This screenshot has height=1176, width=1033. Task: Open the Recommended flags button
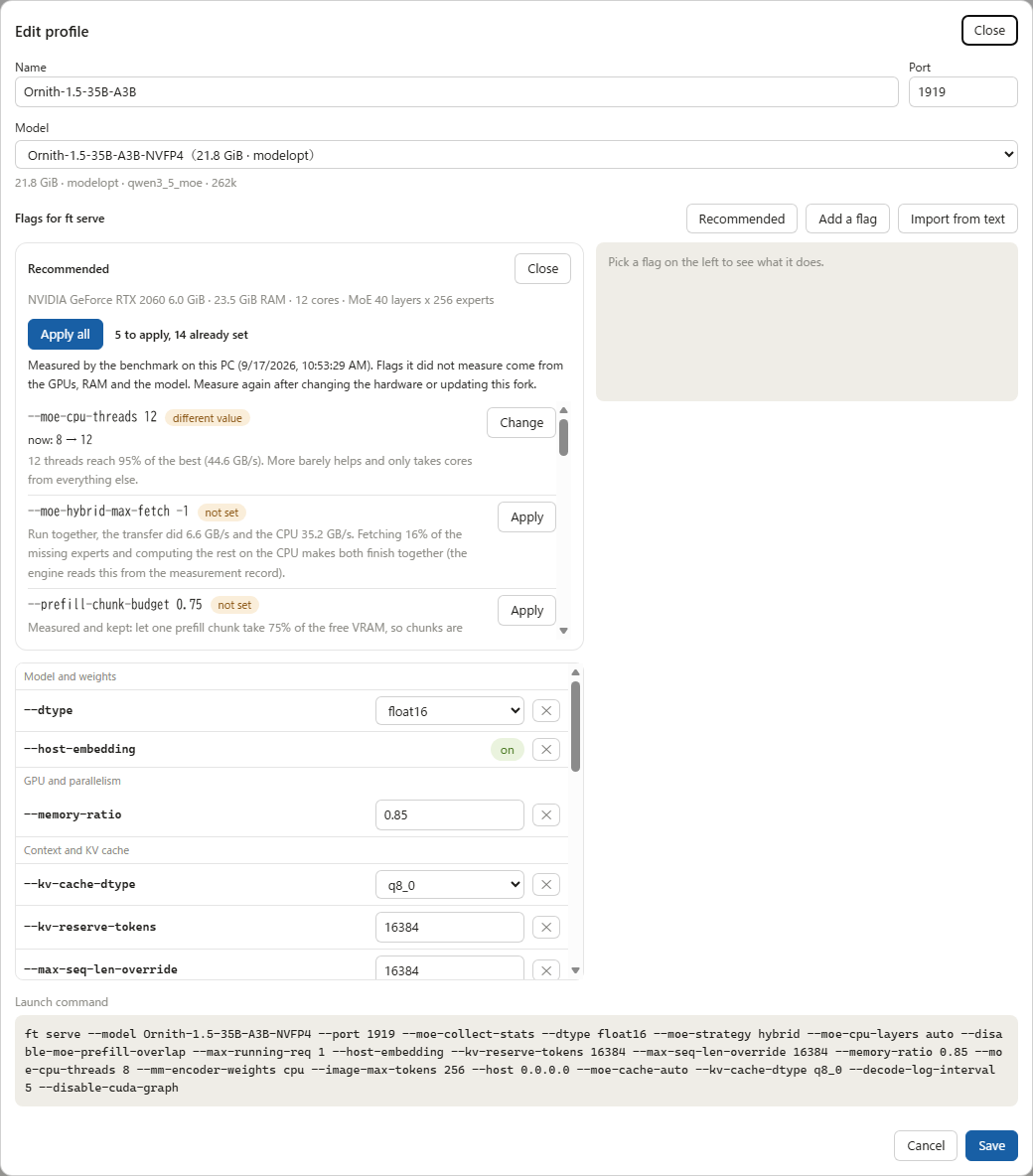(741, 219)
